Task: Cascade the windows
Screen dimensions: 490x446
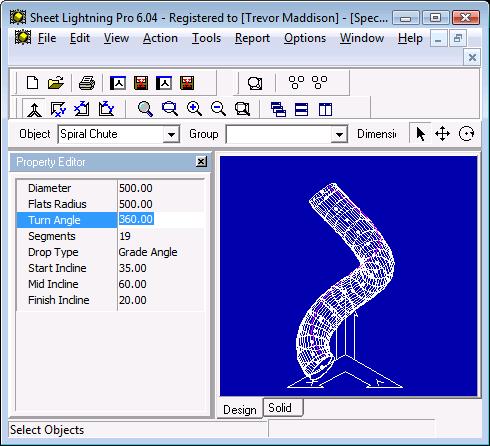Action: tap(278, 109)
